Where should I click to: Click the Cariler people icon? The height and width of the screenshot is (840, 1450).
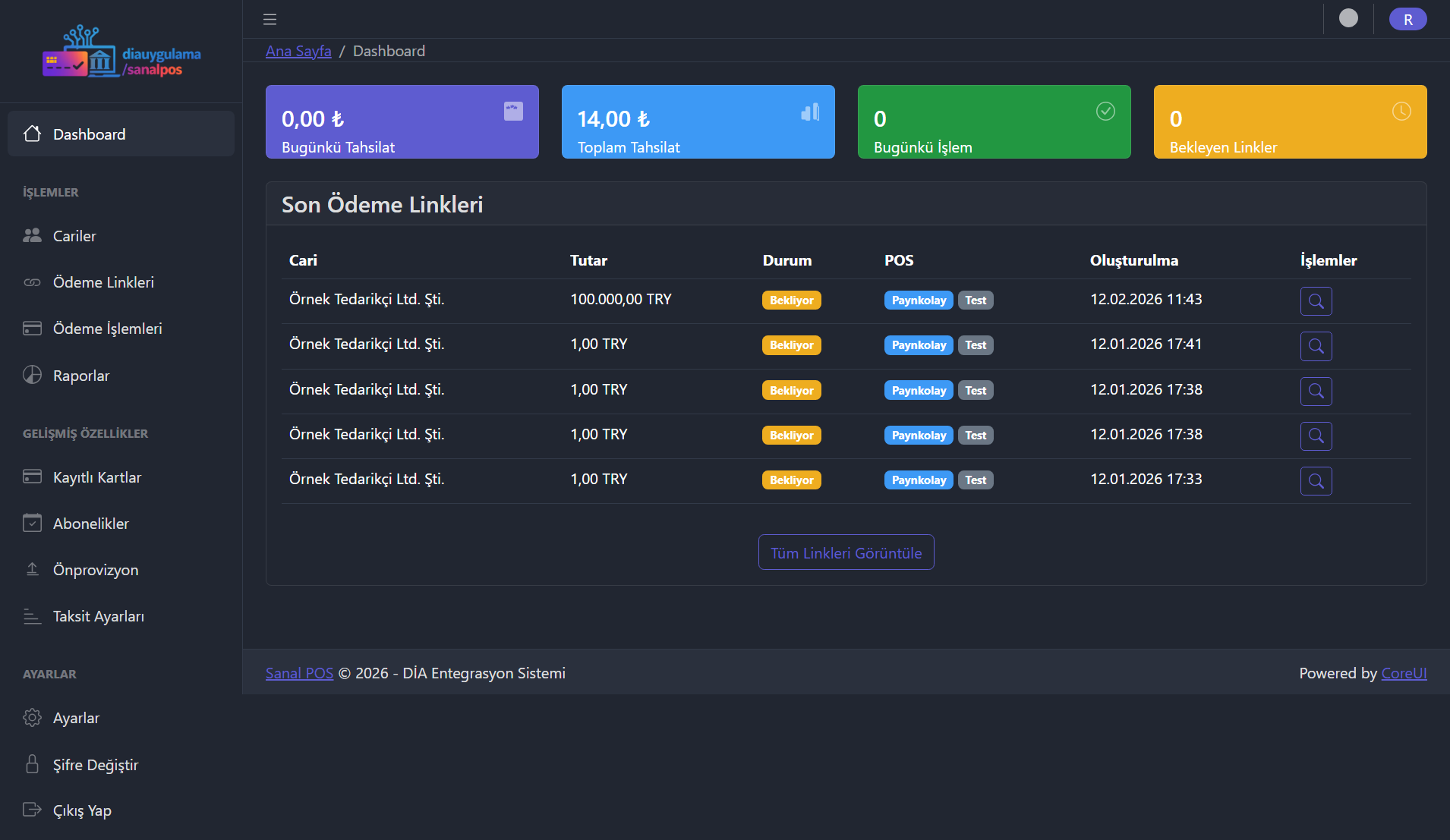tap(32, 235)
